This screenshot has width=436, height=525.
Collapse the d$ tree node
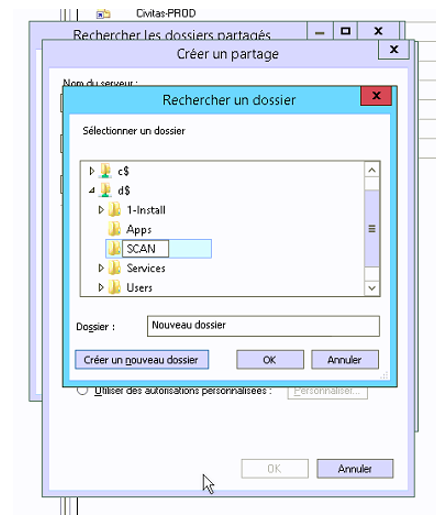(x=92, y=191)
